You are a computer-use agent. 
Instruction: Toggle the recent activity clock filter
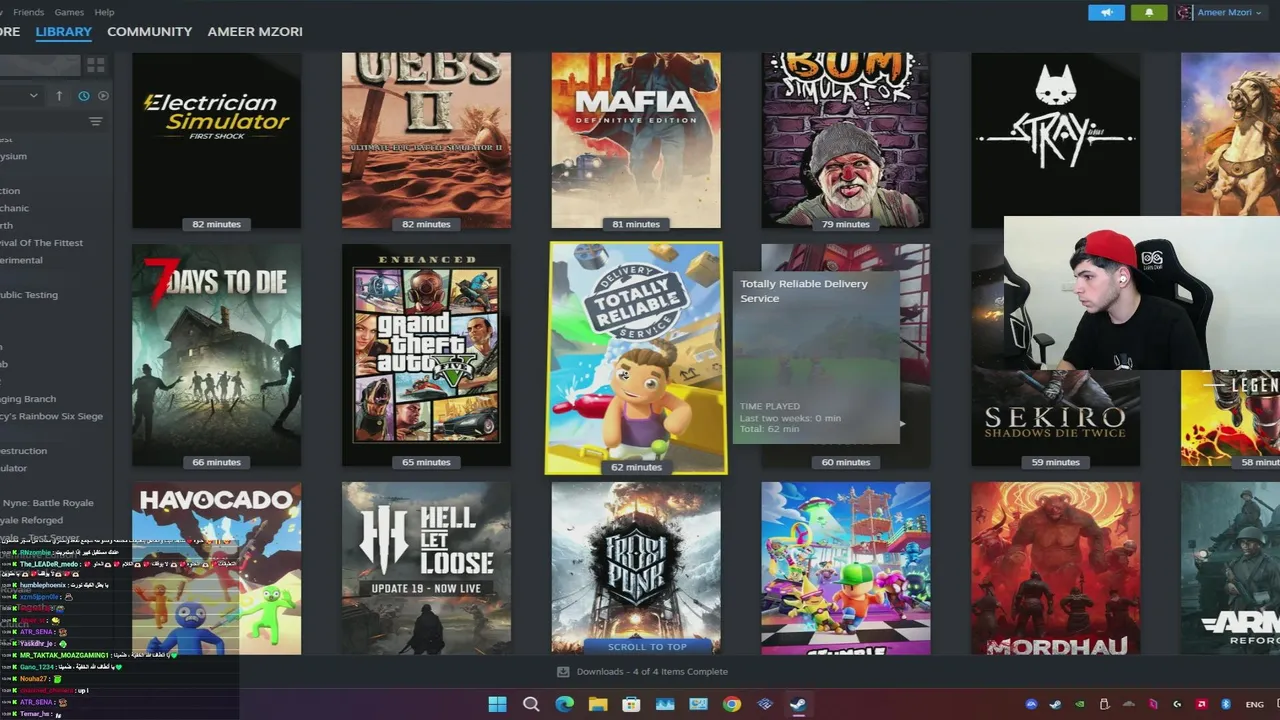tap(84, 96)
